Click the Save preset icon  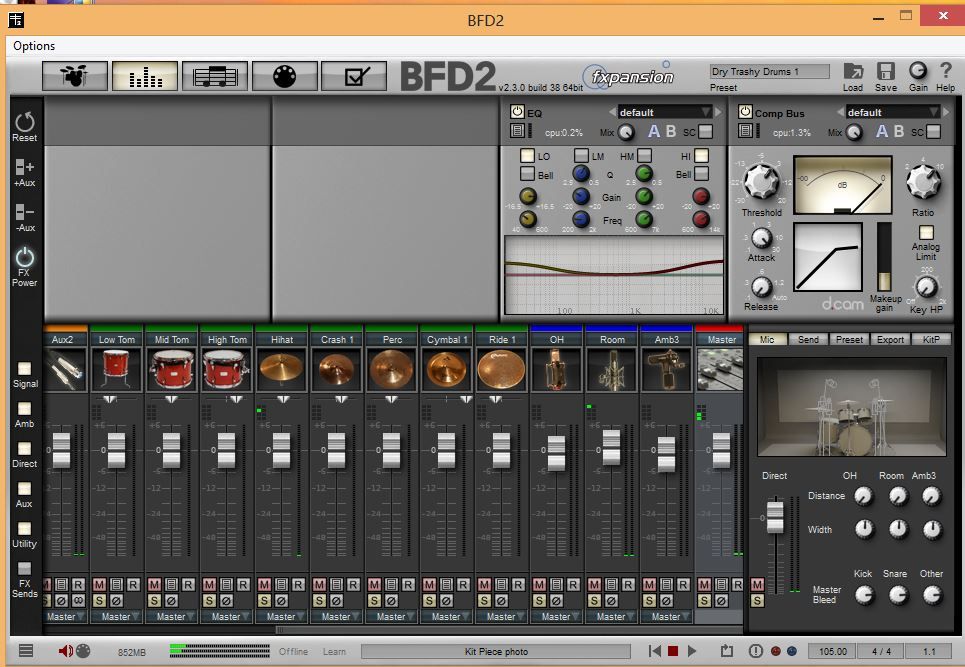[x=886, y=71]
